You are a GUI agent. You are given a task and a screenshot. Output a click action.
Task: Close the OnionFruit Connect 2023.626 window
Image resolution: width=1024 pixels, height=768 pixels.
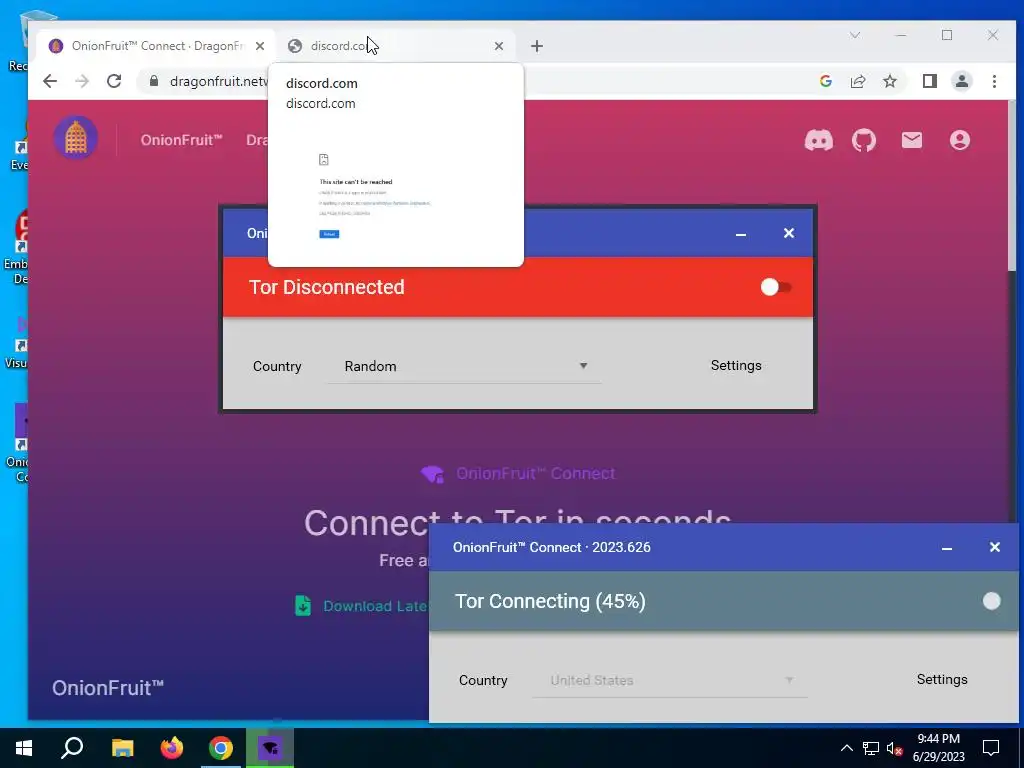point(994,547)
